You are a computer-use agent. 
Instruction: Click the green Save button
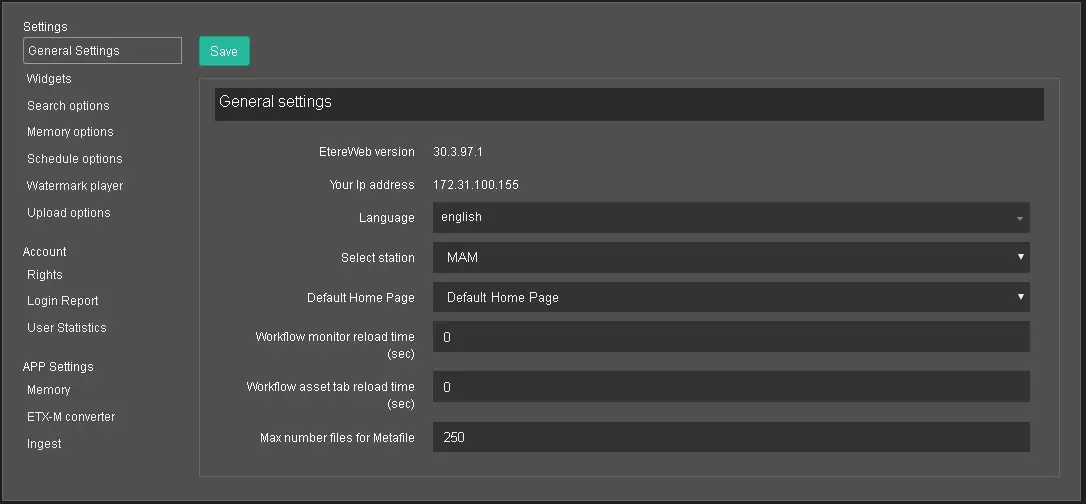point(224,51)
